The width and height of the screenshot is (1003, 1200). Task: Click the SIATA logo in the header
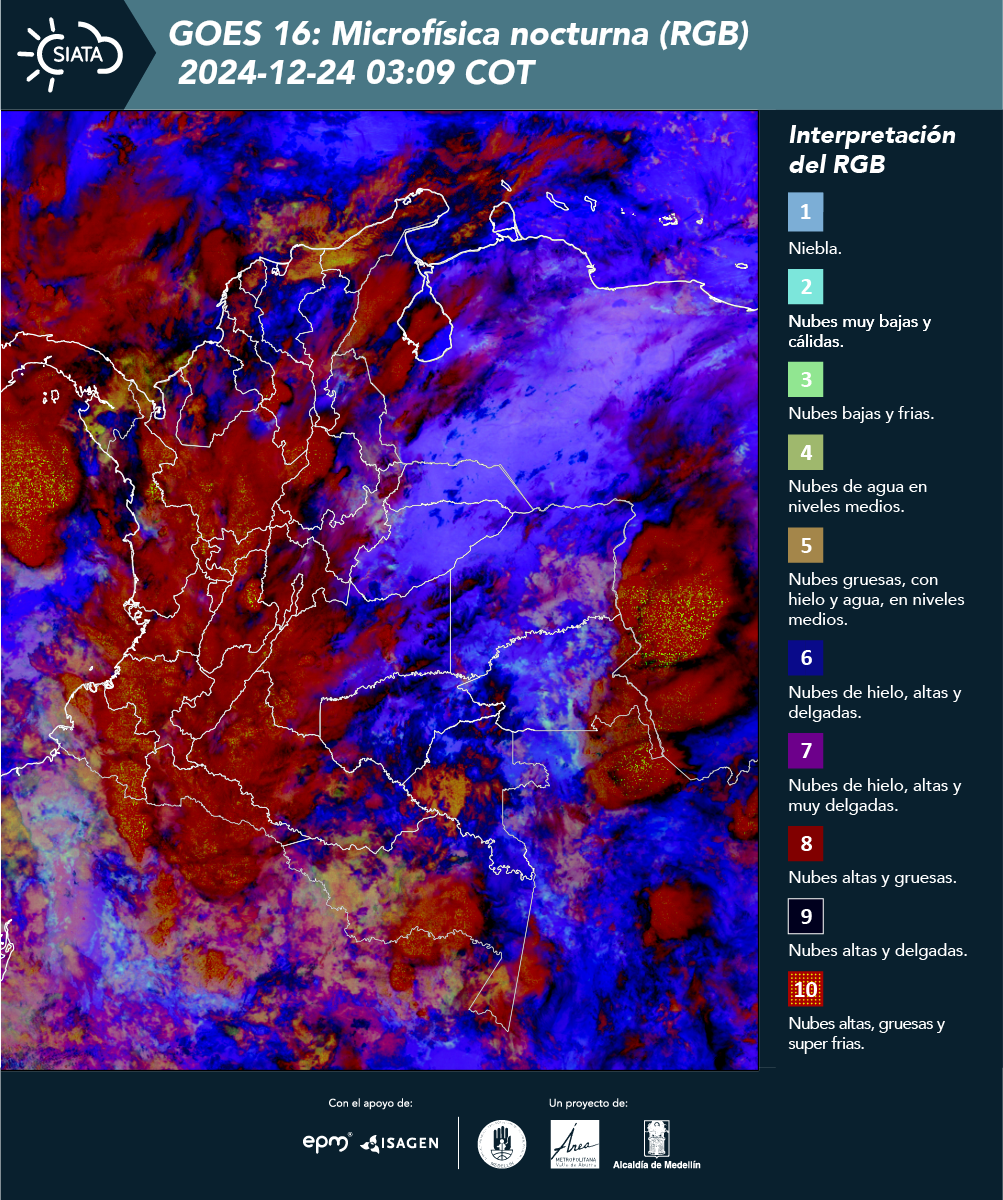[70, 54]
